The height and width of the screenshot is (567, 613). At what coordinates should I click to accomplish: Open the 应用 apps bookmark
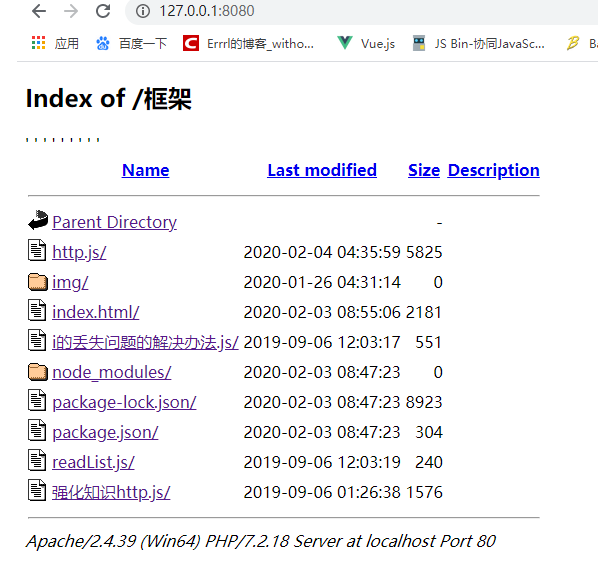tap(55, 43)
